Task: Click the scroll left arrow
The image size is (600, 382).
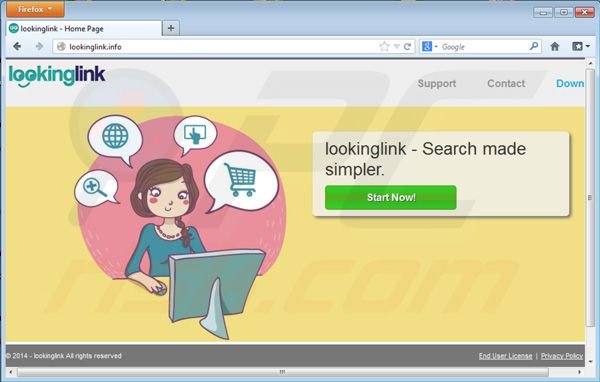Action: 11,372
